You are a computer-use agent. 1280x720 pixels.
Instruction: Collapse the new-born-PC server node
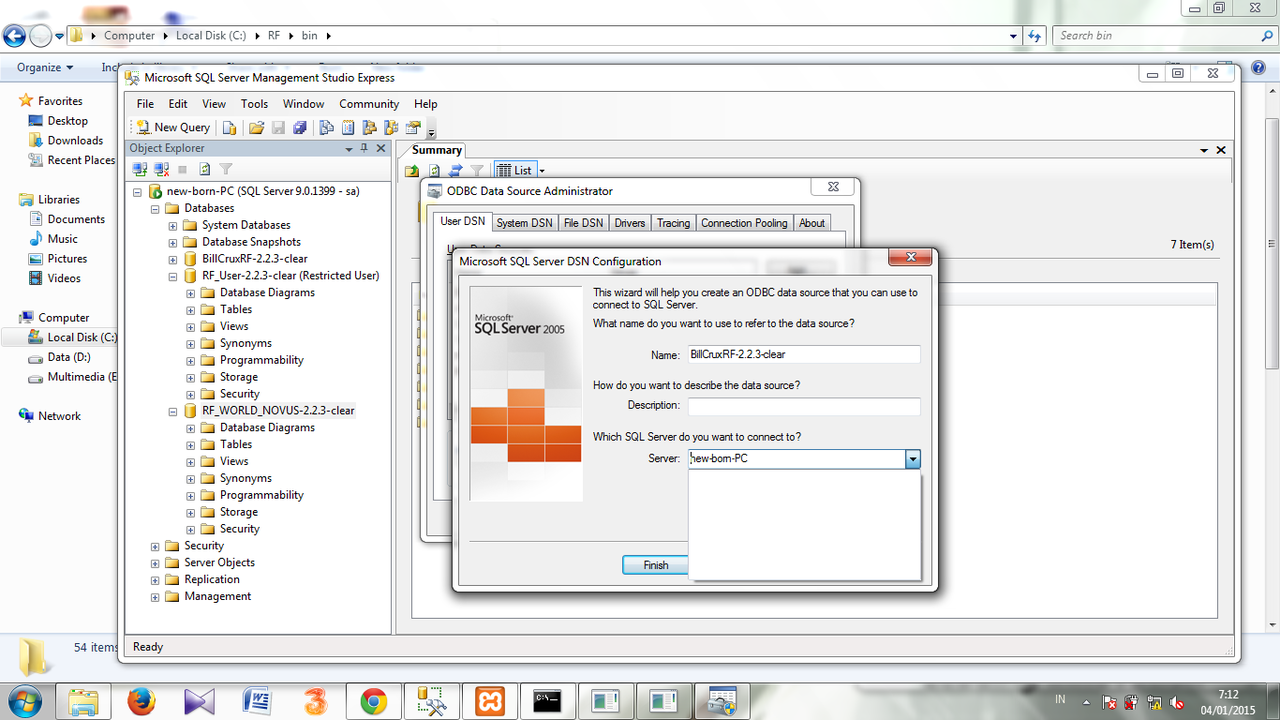click(137, 191)
